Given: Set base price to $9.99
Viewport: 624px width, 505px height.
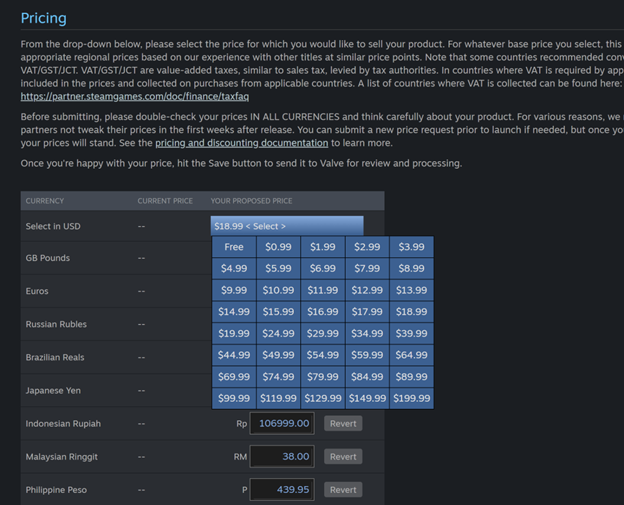Looking at the screenshot, I should coord(234,290).
